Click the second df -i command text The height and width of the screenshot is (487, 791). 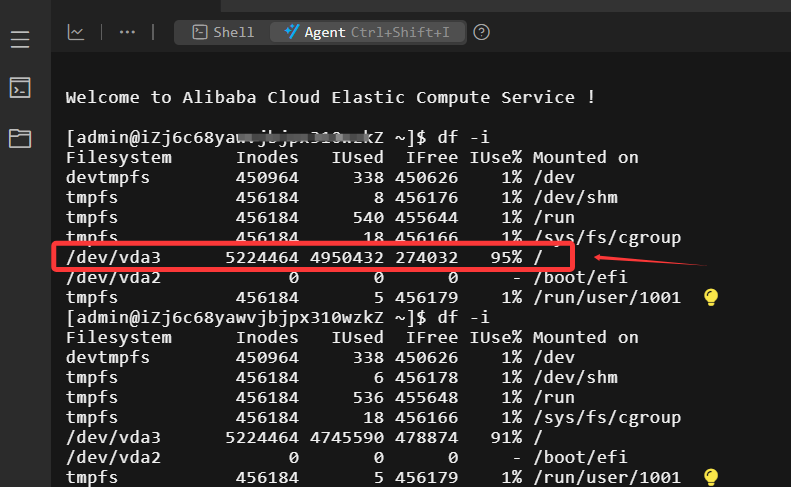[x=464, y=317]
